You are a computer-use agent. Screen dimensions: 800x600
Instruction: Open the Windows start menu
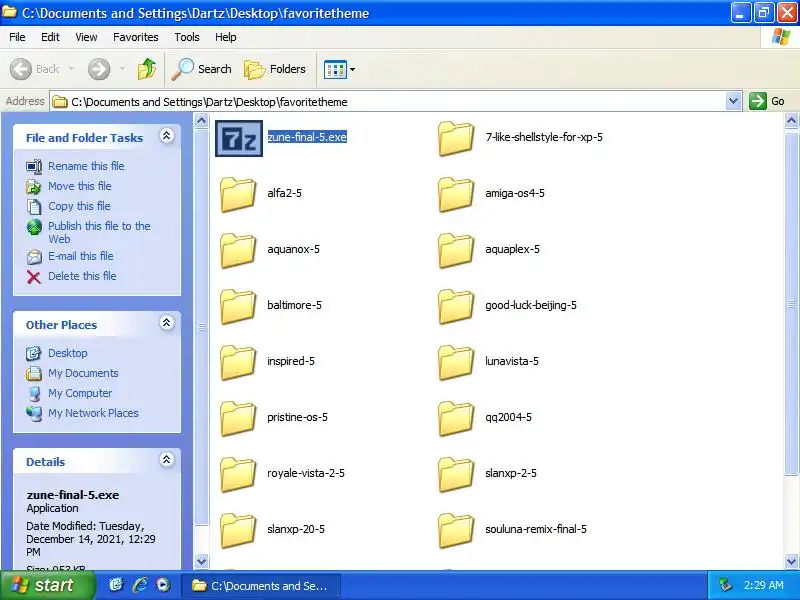pyautogui.click(x=47, y=585)
